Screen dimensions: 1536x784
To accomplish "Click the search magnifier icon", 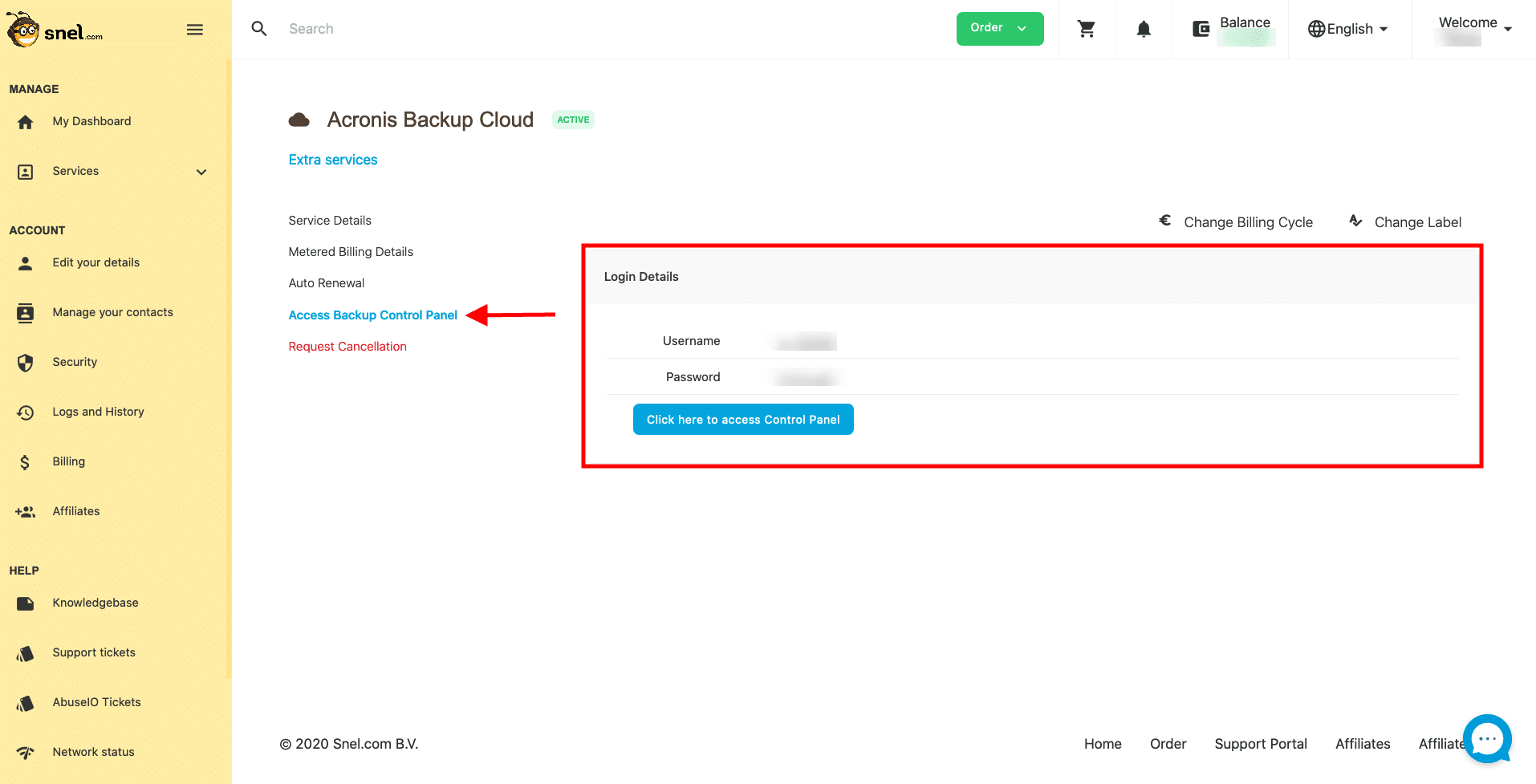I will point(259,29).
